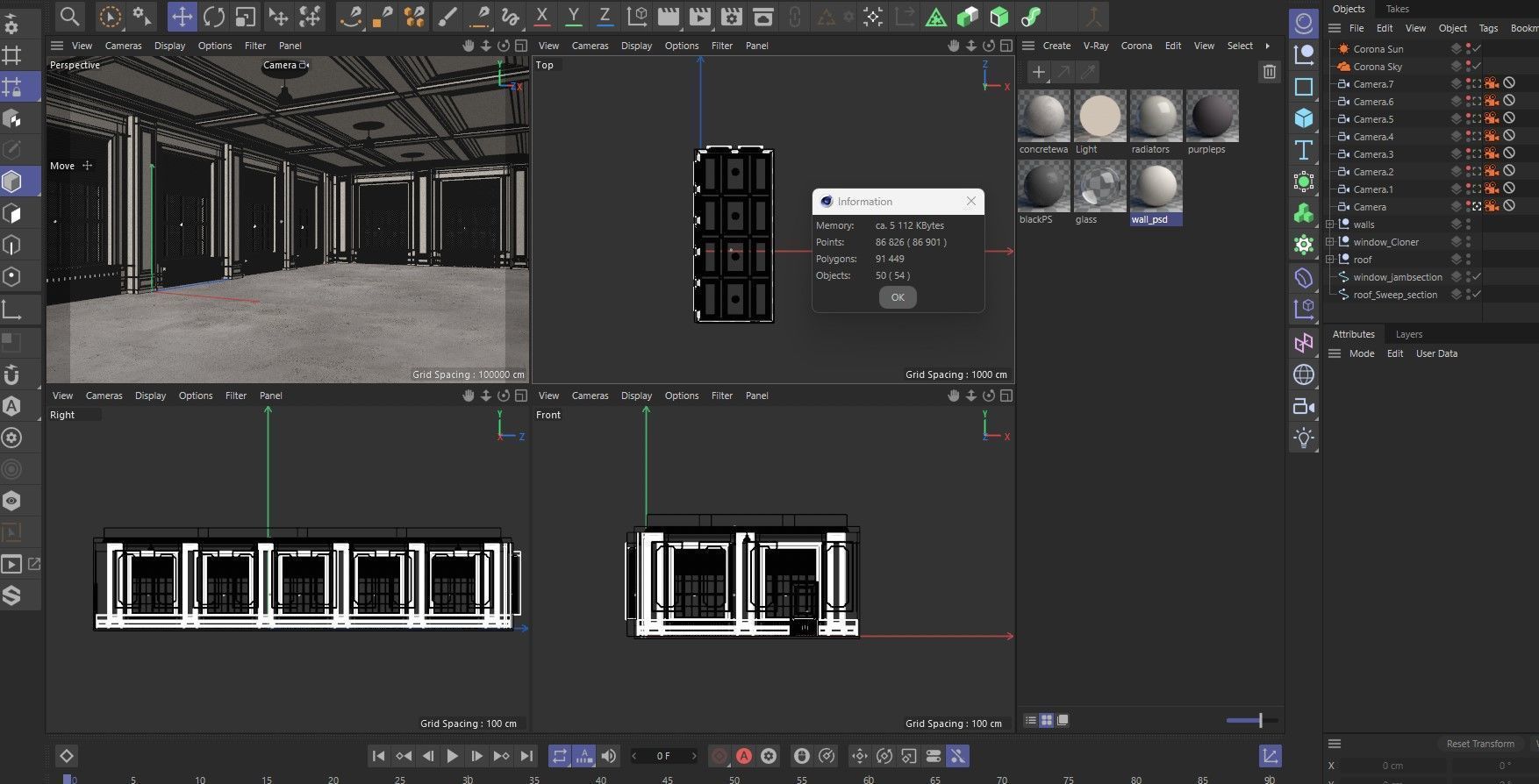Click the Cloner green cubes icon

pyautogui.click(x=1304, y=213)
